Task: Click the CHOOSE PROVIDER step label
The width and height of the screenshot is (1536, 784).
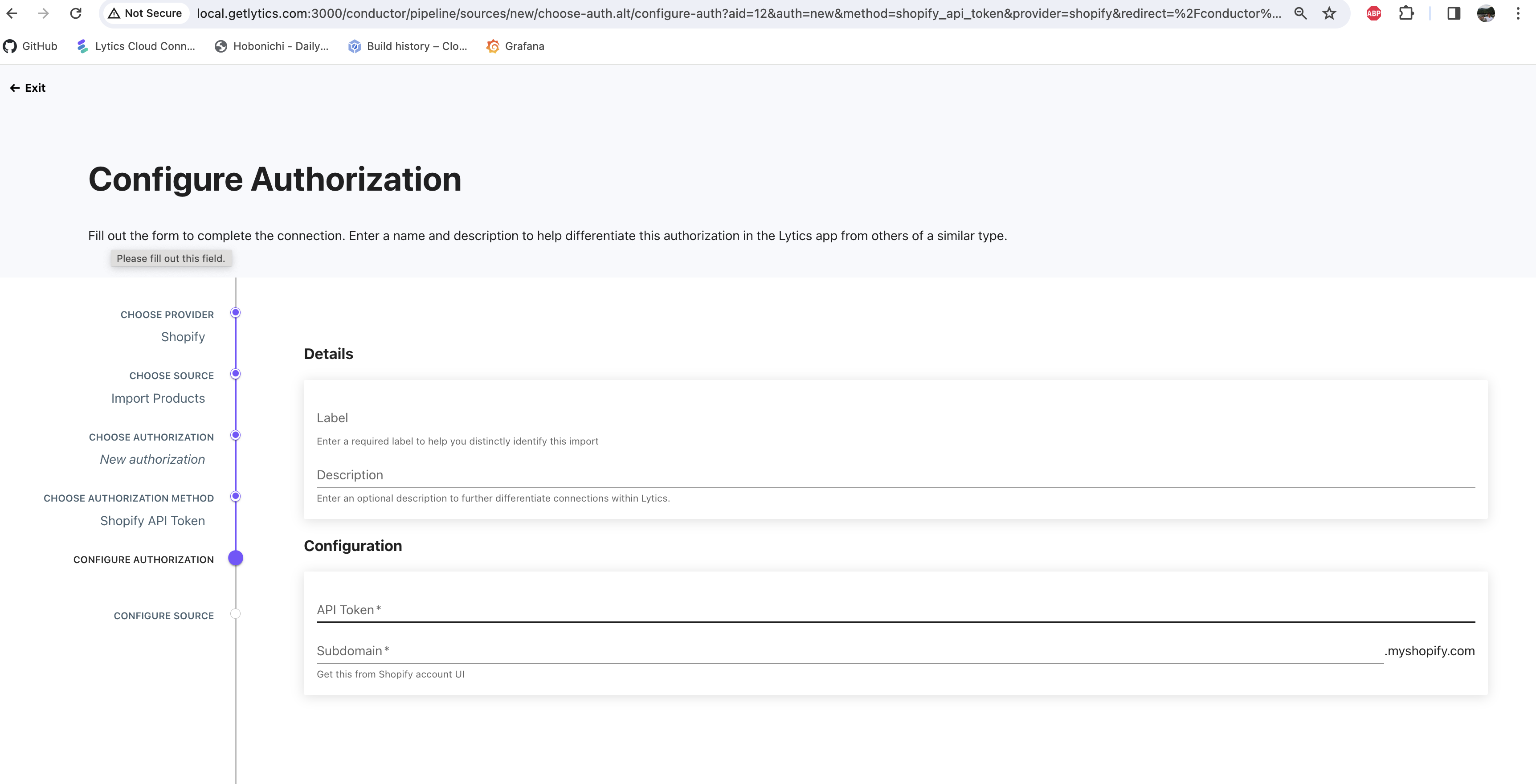Action: [167, 315]
